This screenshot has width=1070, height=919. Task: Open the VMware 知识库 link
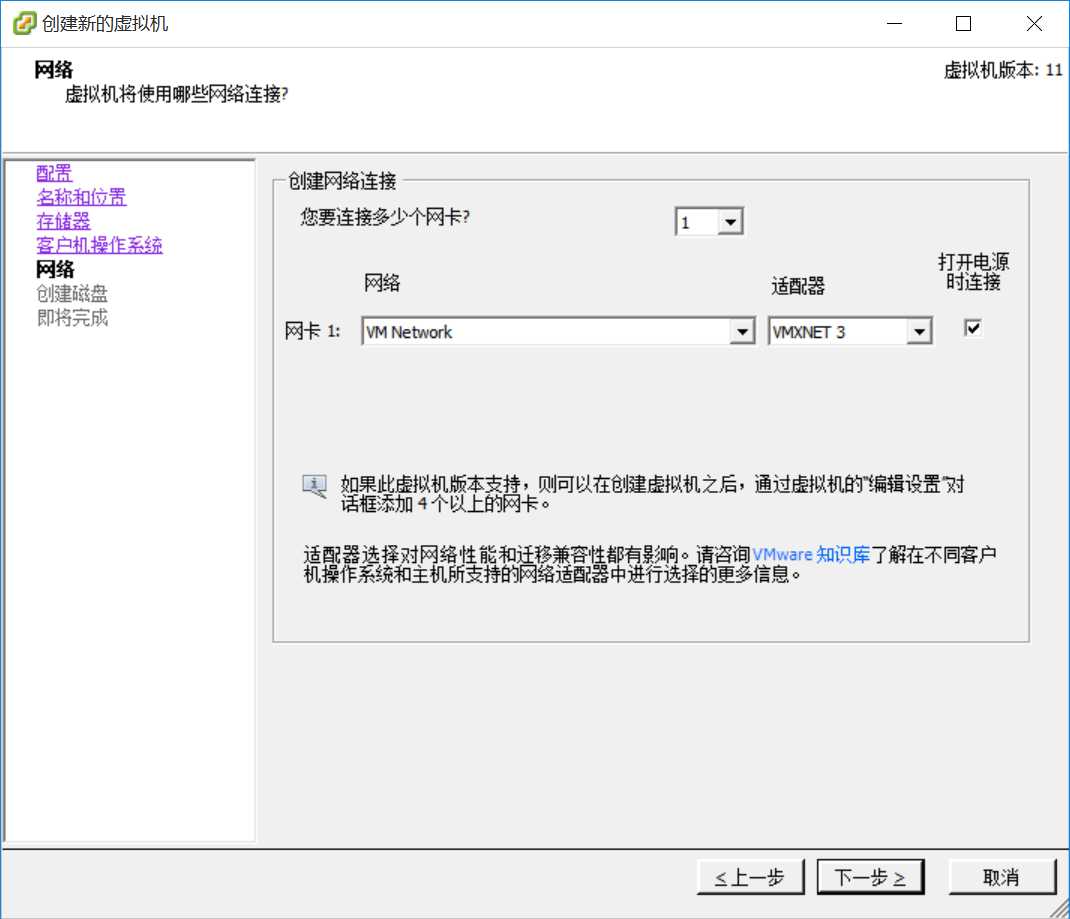811,554
